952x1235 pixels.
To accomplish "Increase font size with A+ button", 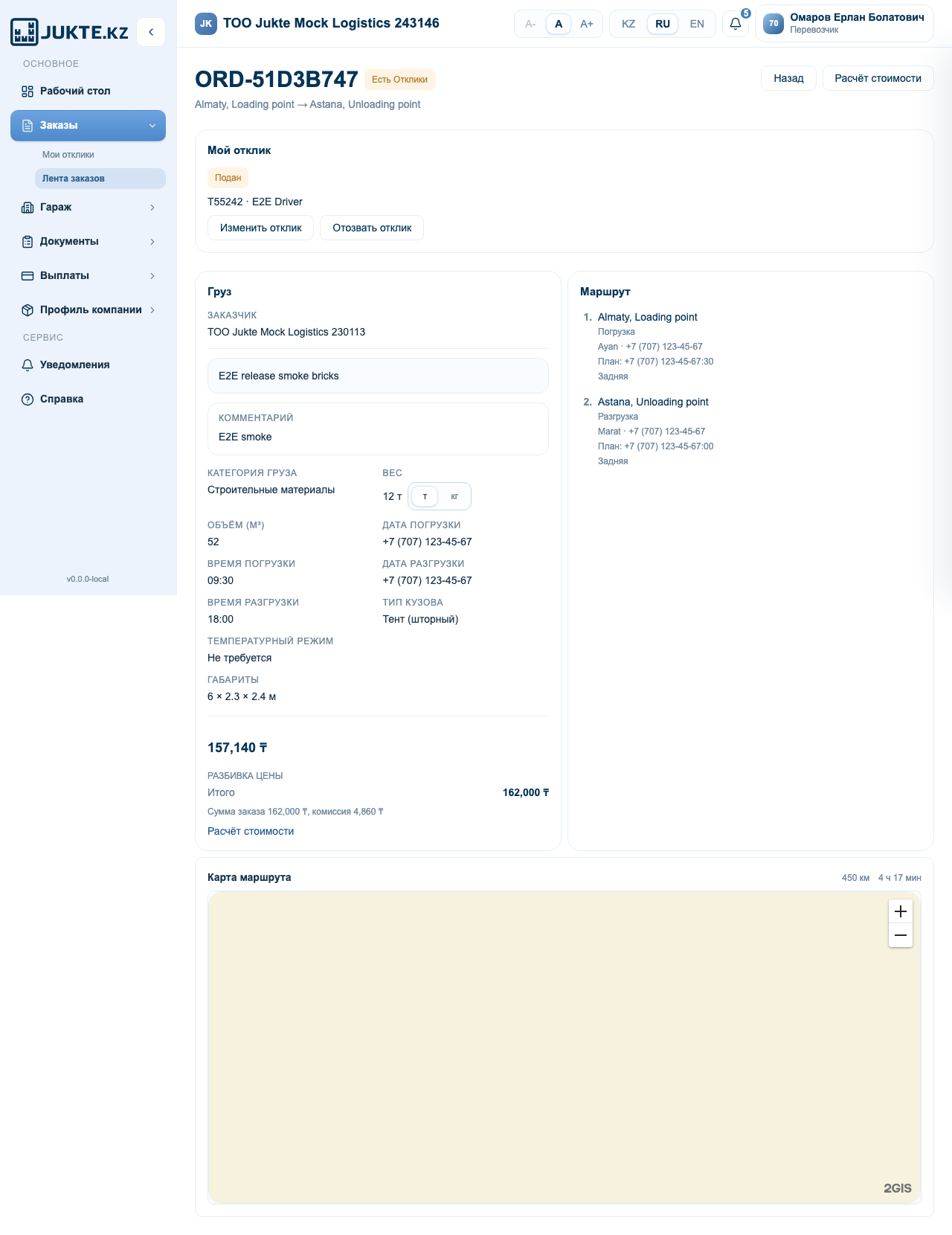I will pos(587,24).
